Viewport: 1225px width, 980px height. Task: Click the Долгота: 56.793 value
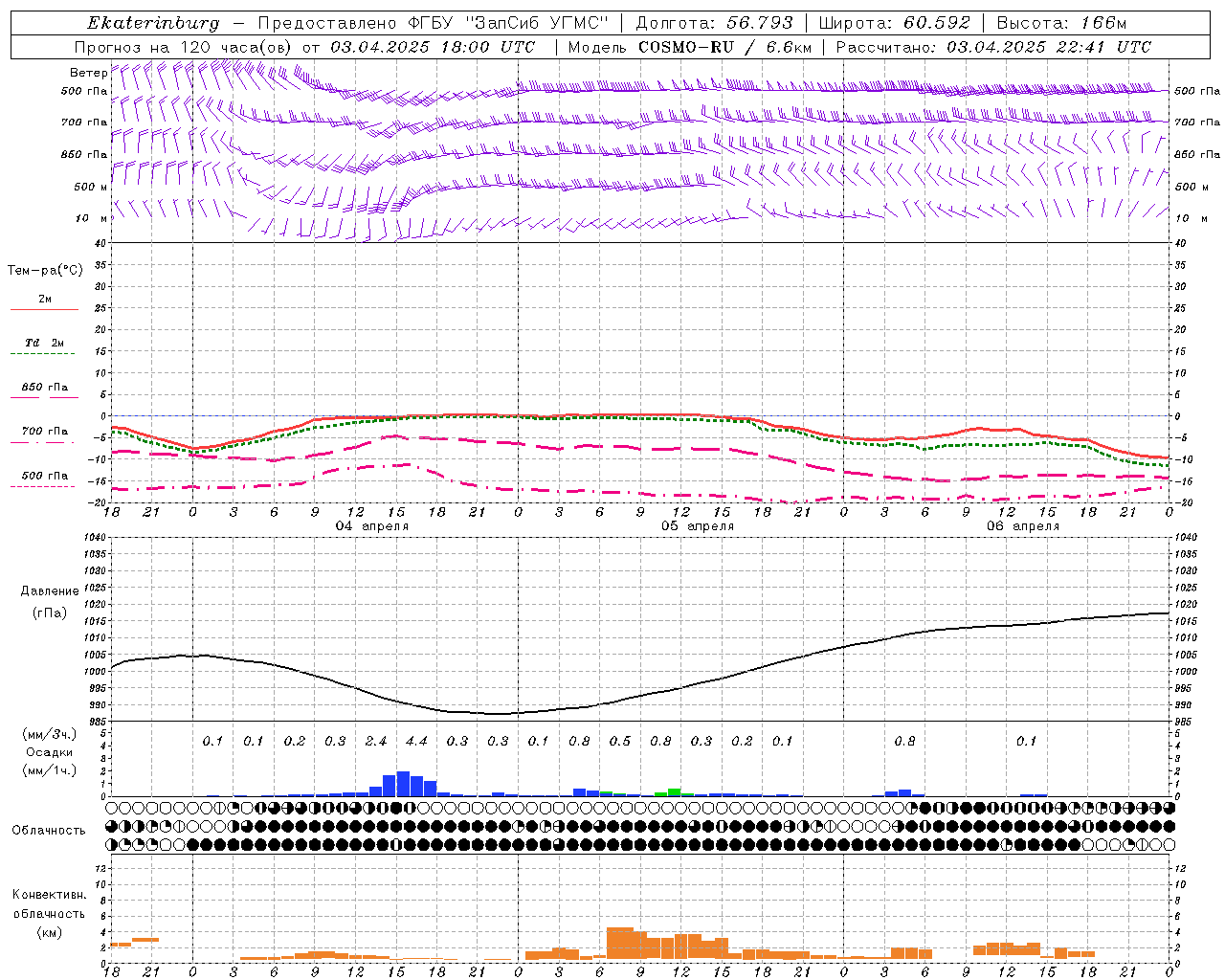714,23
